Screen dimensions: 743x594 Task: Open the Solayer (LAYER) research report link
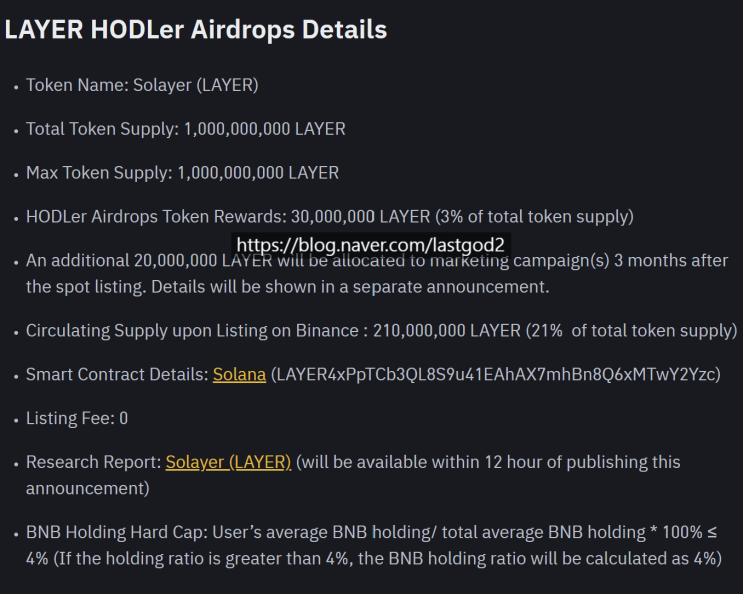(x=228, y=462)
